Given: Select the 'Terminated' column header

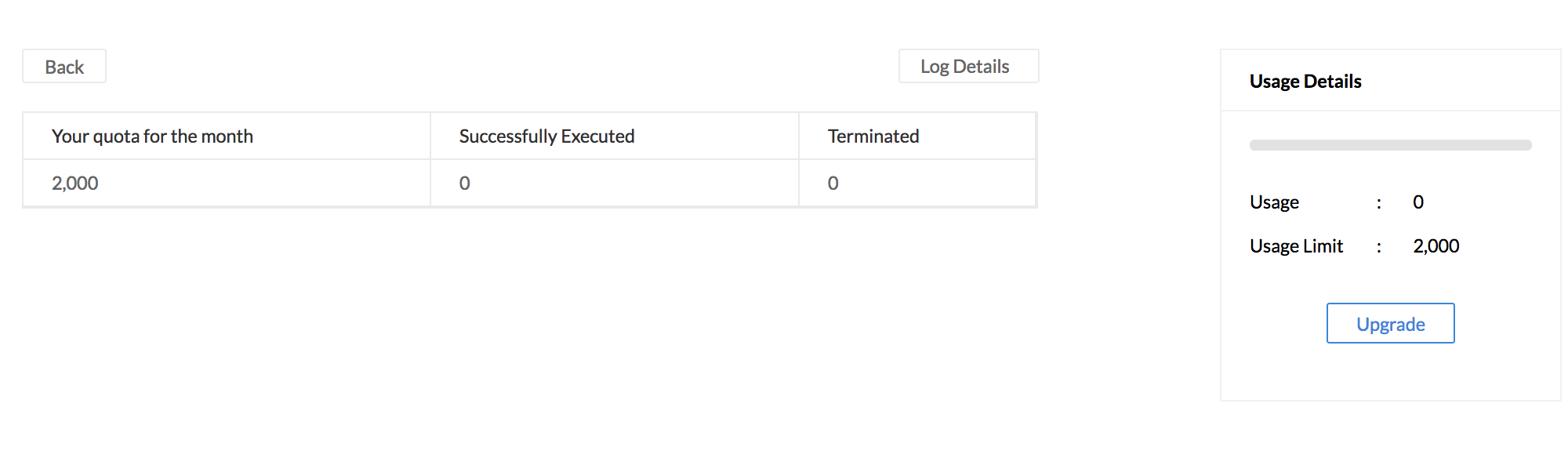Looking at the screenshot, I should click(873, 136).
